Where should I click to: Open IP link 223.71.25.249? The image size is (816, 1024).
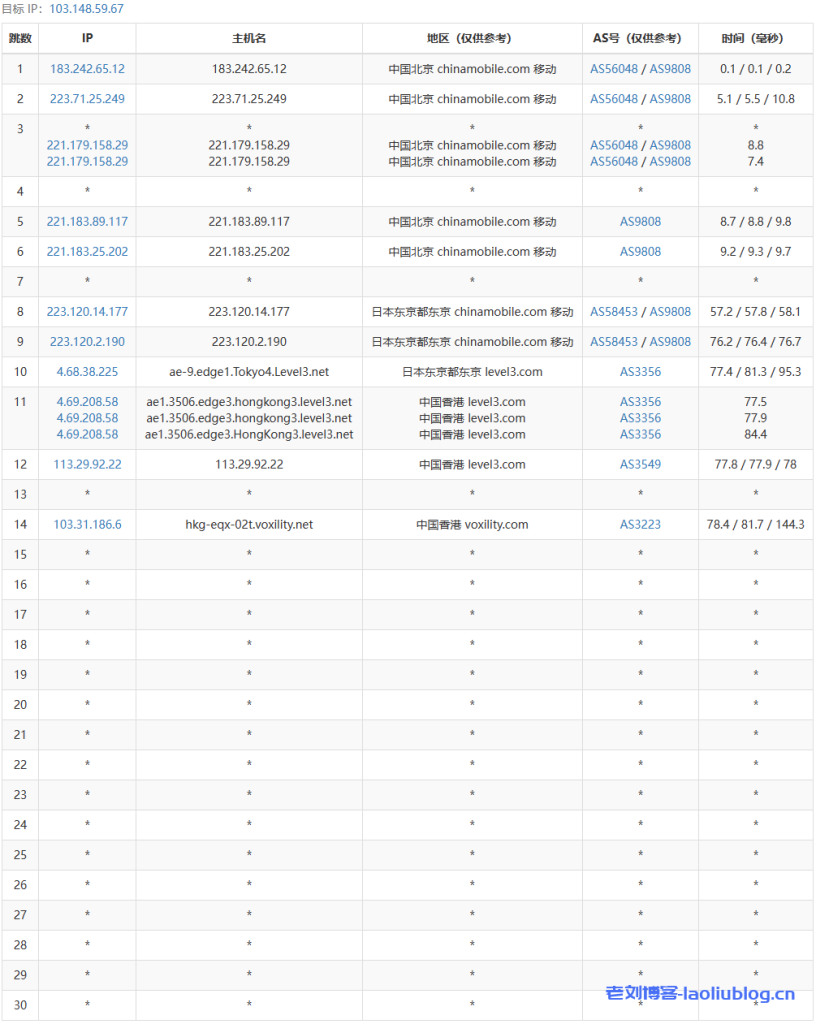click(87, 99)
